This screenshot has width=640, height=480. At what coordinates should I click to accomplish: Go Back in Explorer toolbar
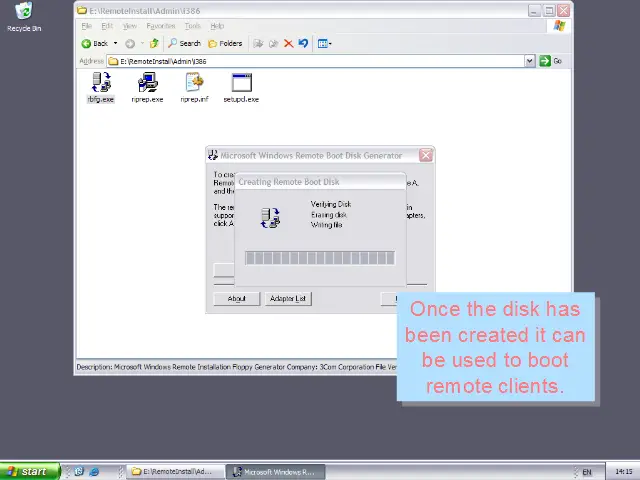(94, 43)
